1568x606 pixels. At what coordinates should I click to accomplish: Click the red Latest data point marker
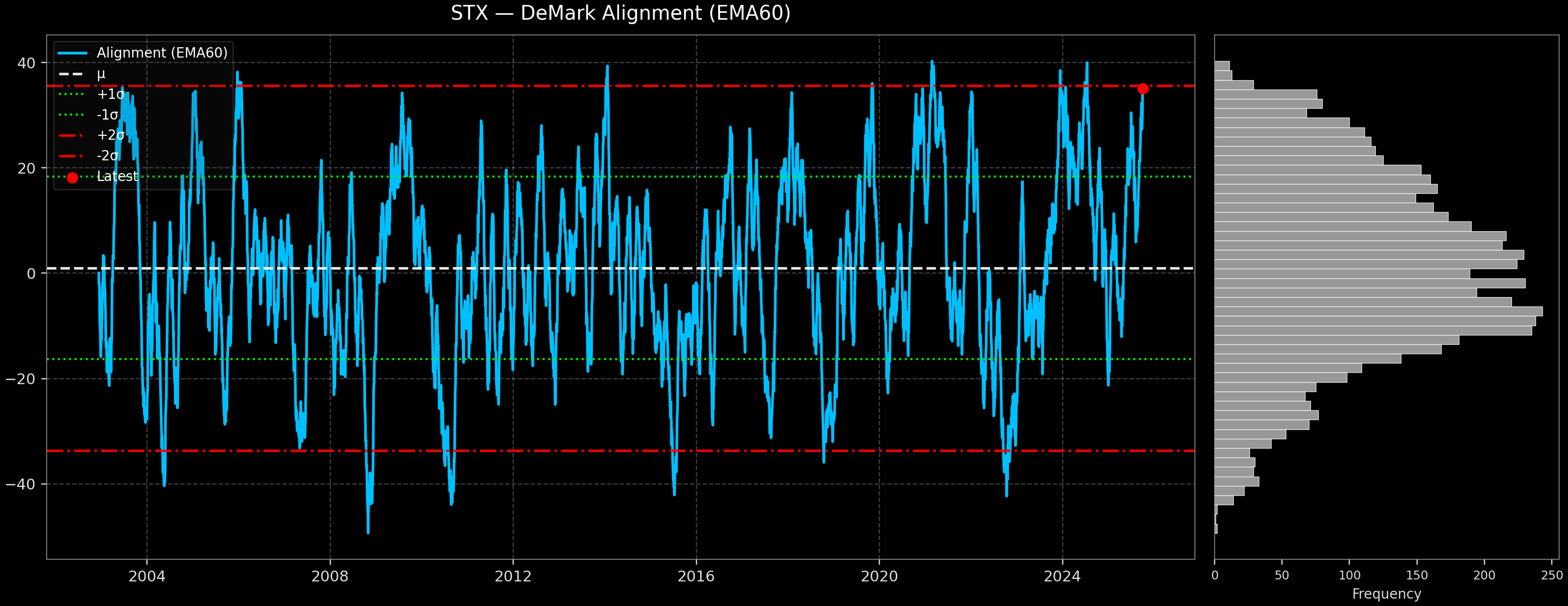pyautogui.click(x=1142, y=89)
